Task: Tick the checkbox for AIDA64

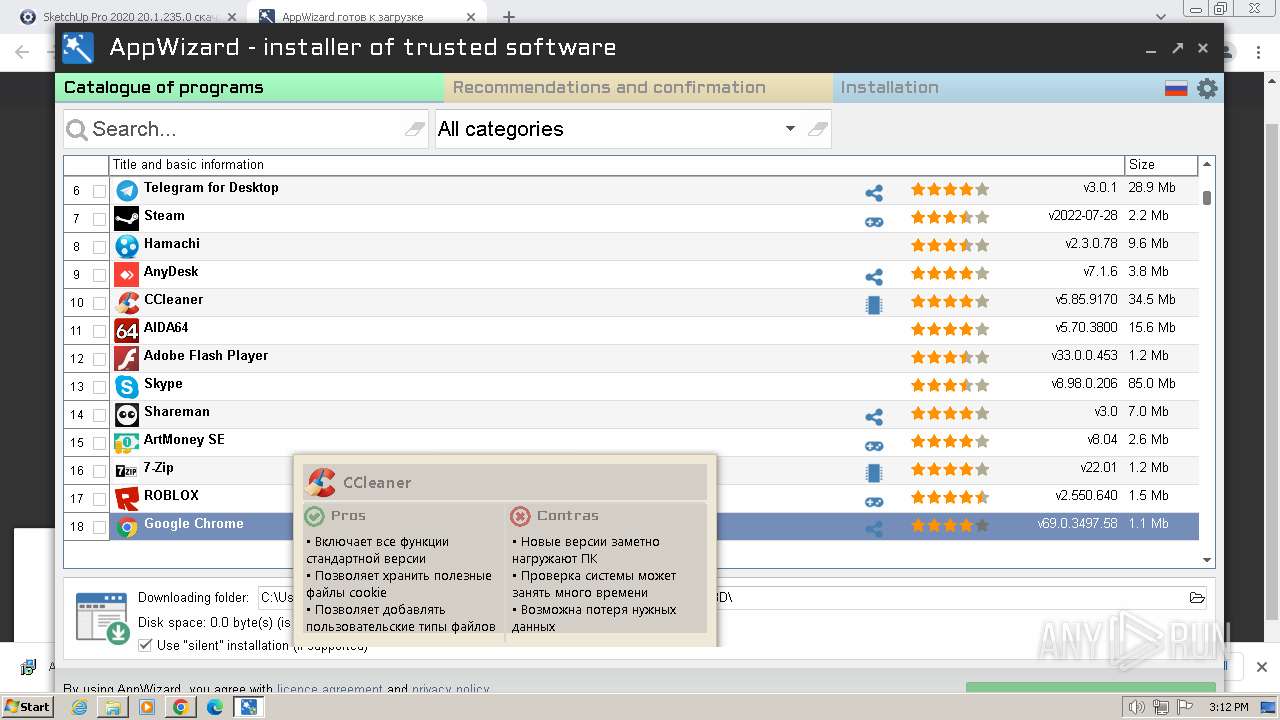Action: (99, 331)
